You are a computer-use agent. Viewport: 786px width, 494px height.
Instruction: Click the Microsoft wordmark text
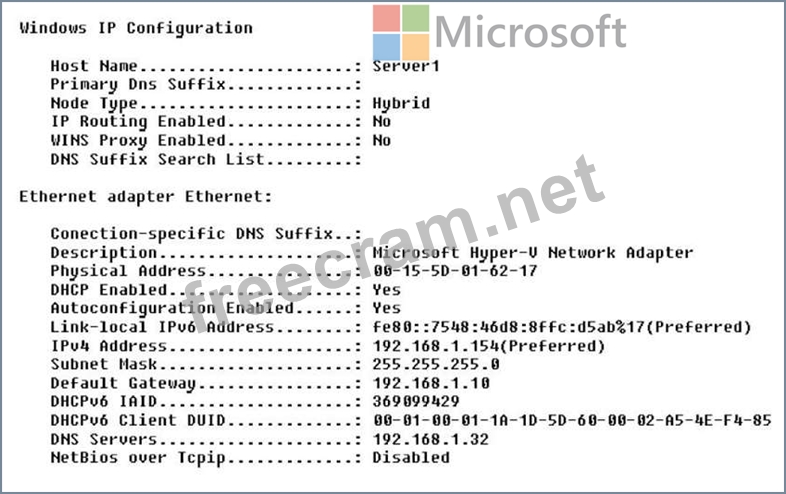(x=530, y=32)
